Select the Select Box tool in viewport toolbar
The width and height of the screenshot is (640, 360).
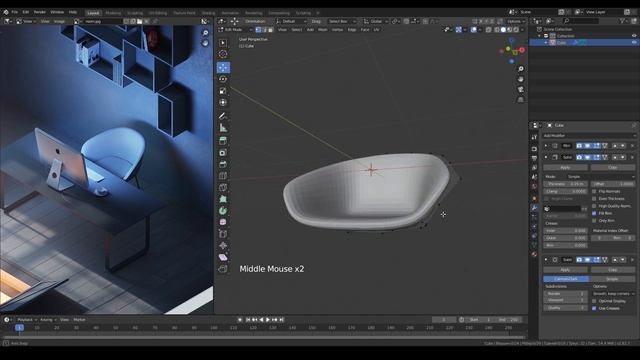pyautogui.click(x=223, y=43)
